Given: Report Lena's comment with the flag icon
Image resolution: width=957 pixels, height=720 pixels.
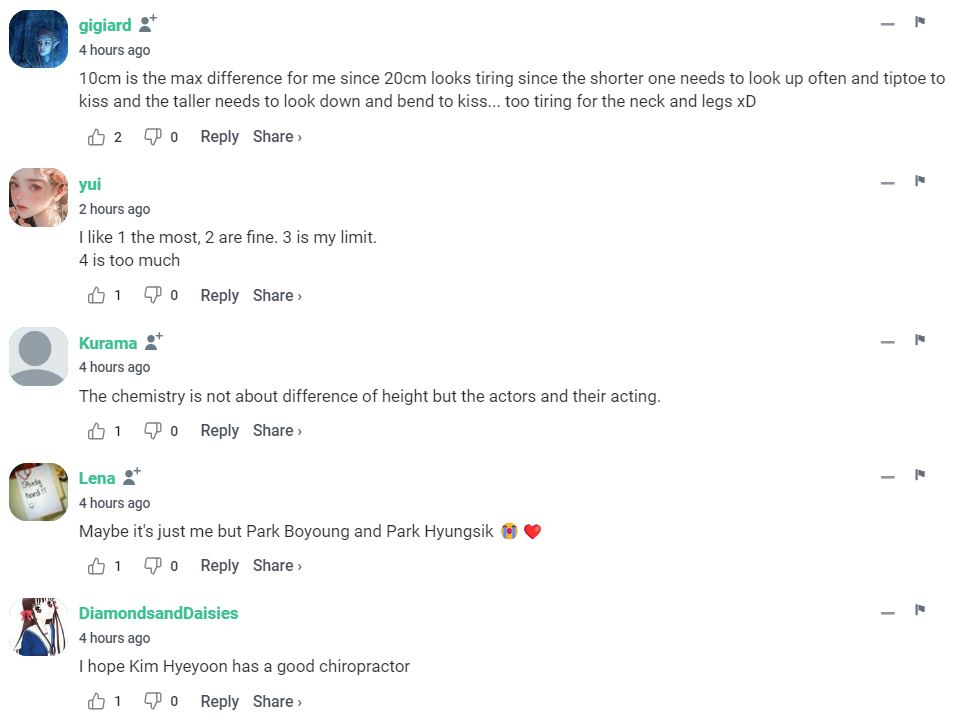Looking at the screenshot, I should tap(920, 475).
